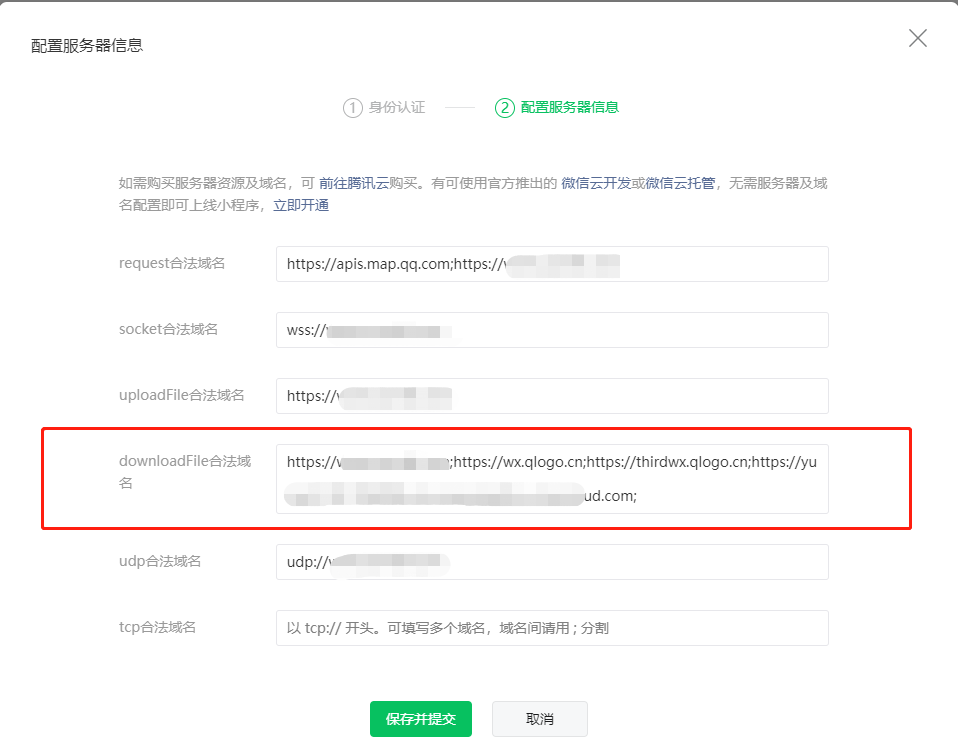958x753 pixels.
Task: Open the 微信云托管 link
Action: (x=680, y=183)
